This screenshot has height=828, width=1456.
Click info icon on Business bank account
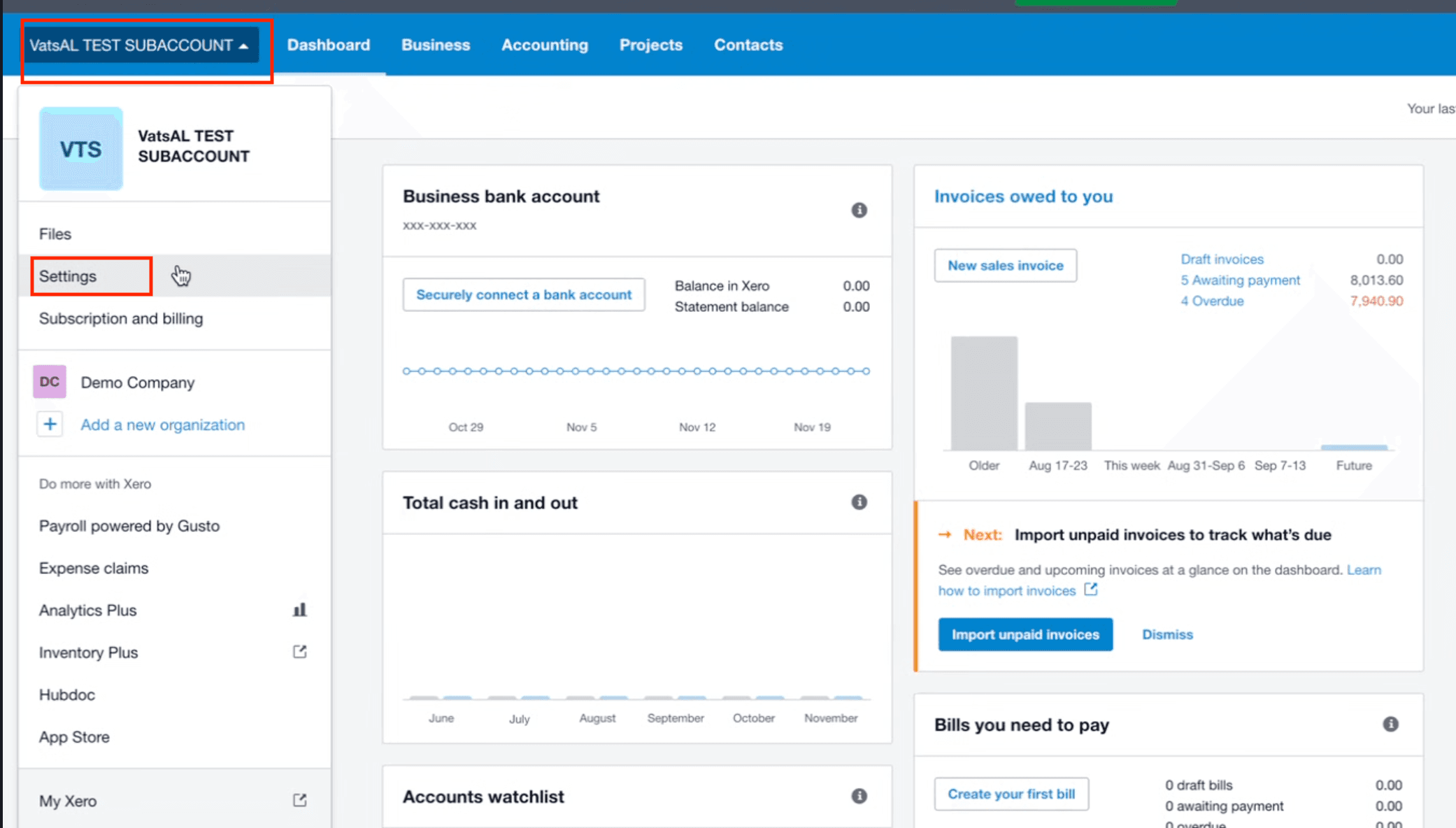point(859,210)
